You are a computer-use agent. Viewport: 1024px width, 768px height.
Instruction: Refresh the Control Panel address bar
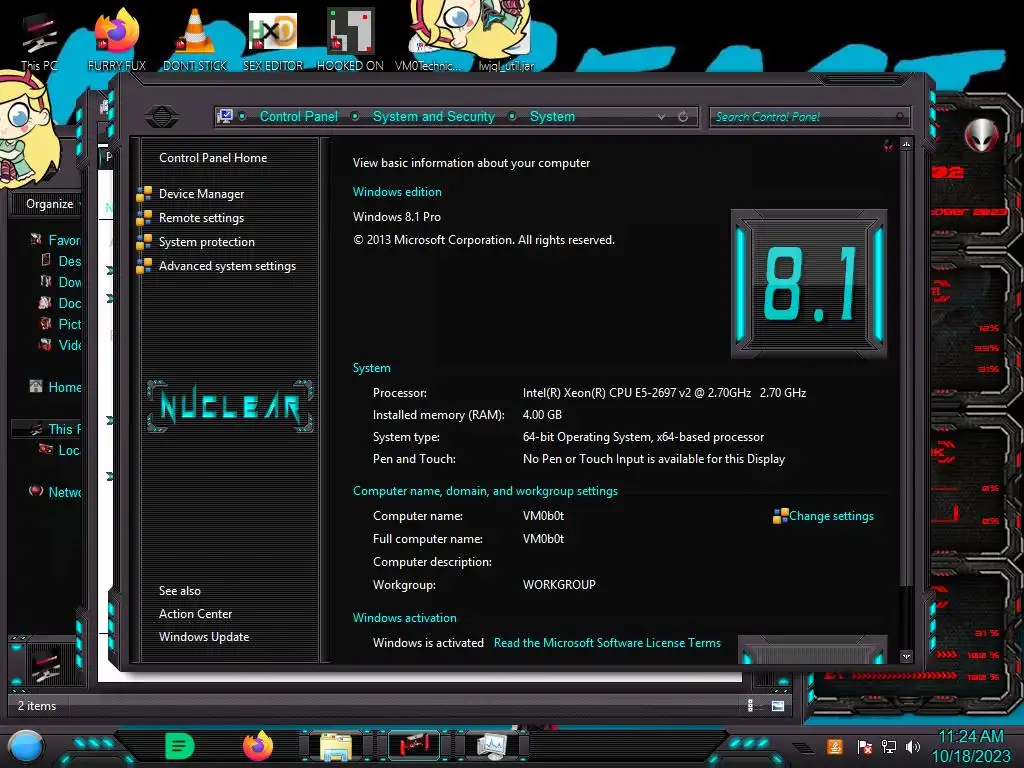click(x=683, y=117)
